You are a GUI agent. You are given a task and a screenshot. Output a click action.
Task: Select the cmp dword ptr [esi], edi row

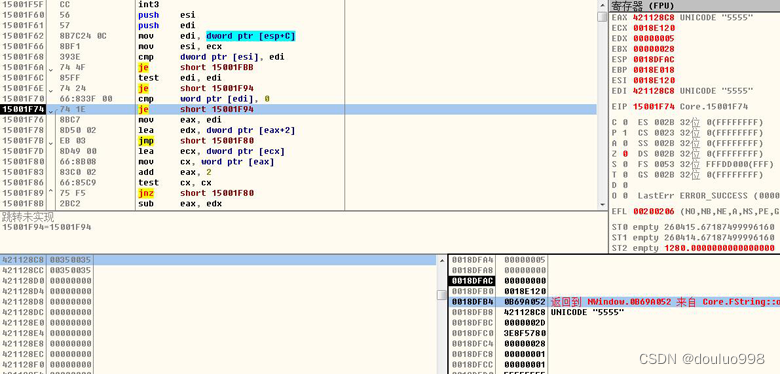point(298,57)
